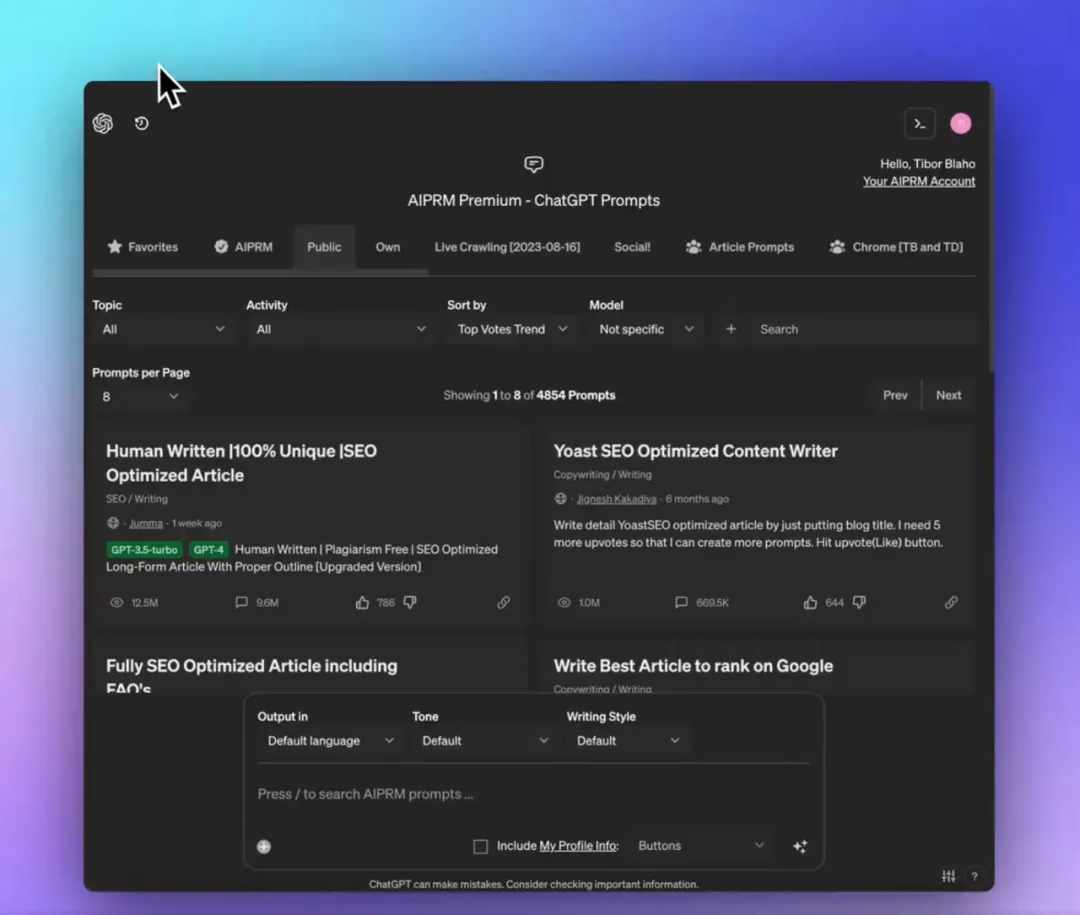
Task: Open the terminal prompt icon
Action: 919,123
